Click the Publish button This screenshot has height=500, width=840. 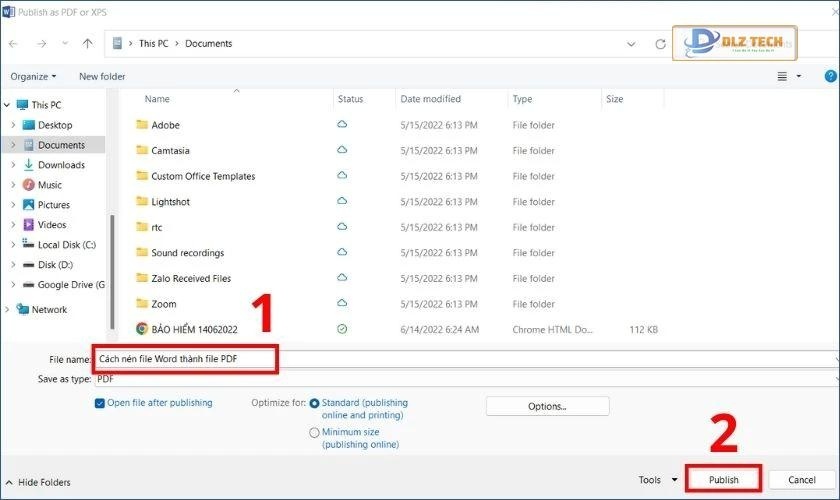click(723, 480)
